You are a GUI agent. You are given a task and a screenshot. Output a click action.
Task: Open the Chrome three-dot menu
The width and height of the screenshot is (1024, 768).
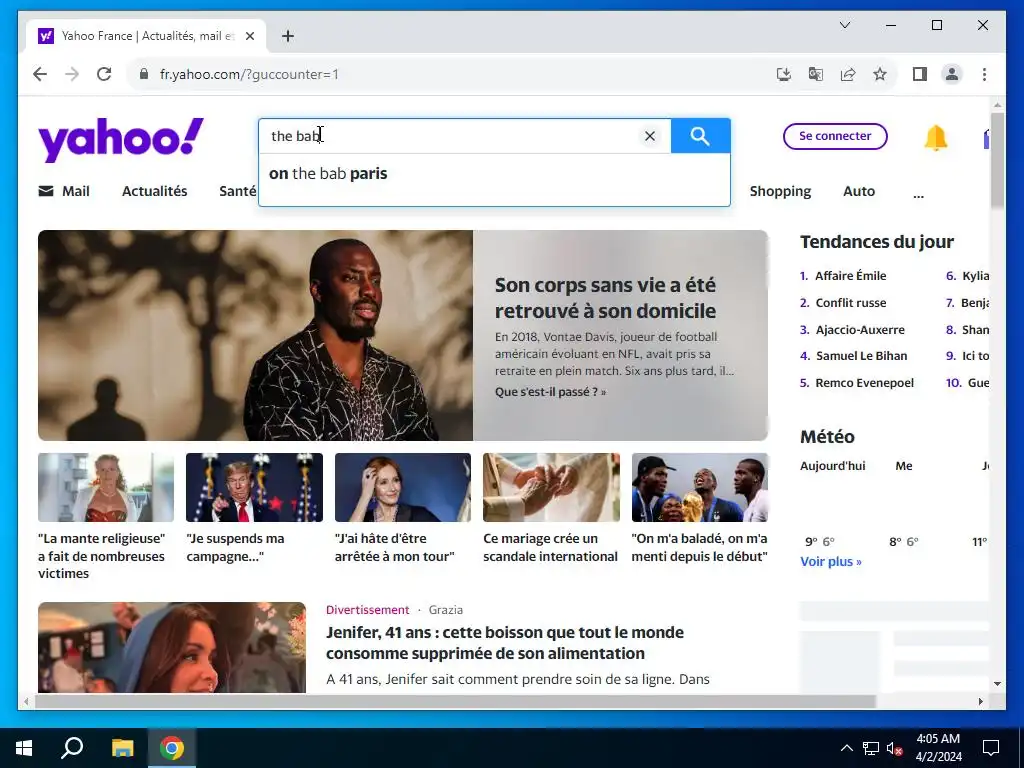pos(984,74)
